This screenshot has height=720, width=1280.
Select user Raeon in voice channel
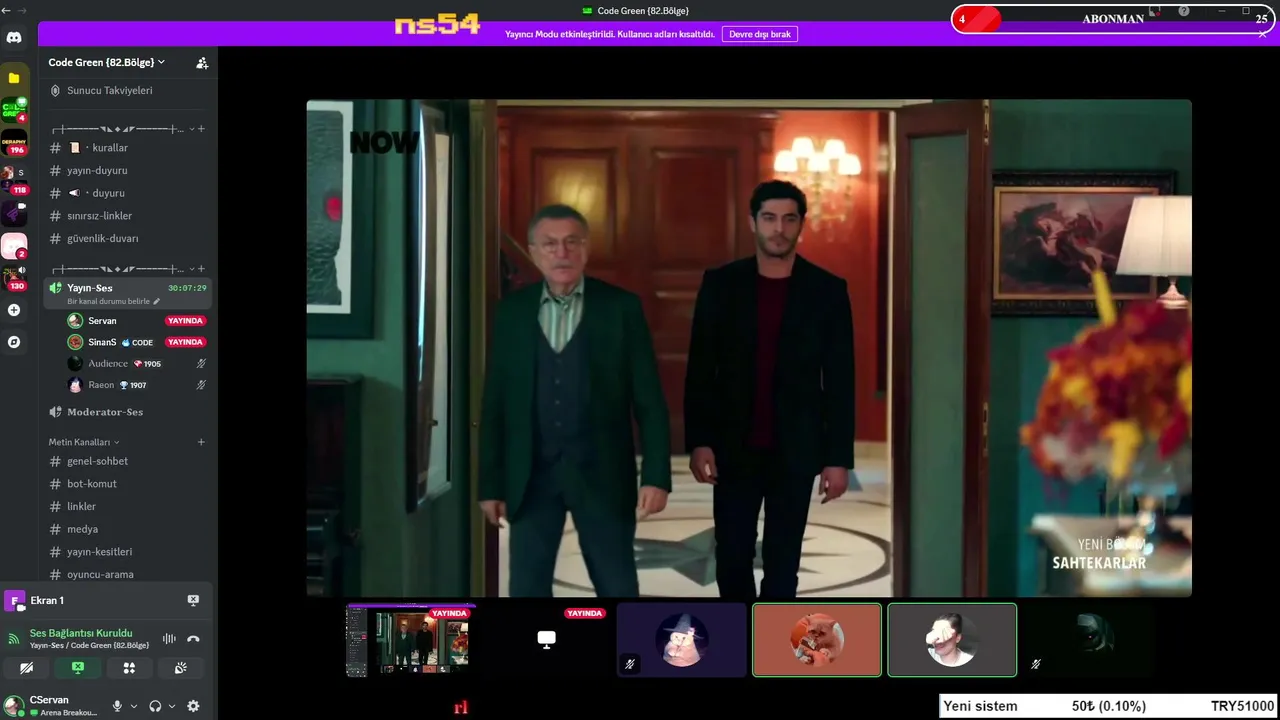(136, 385)
